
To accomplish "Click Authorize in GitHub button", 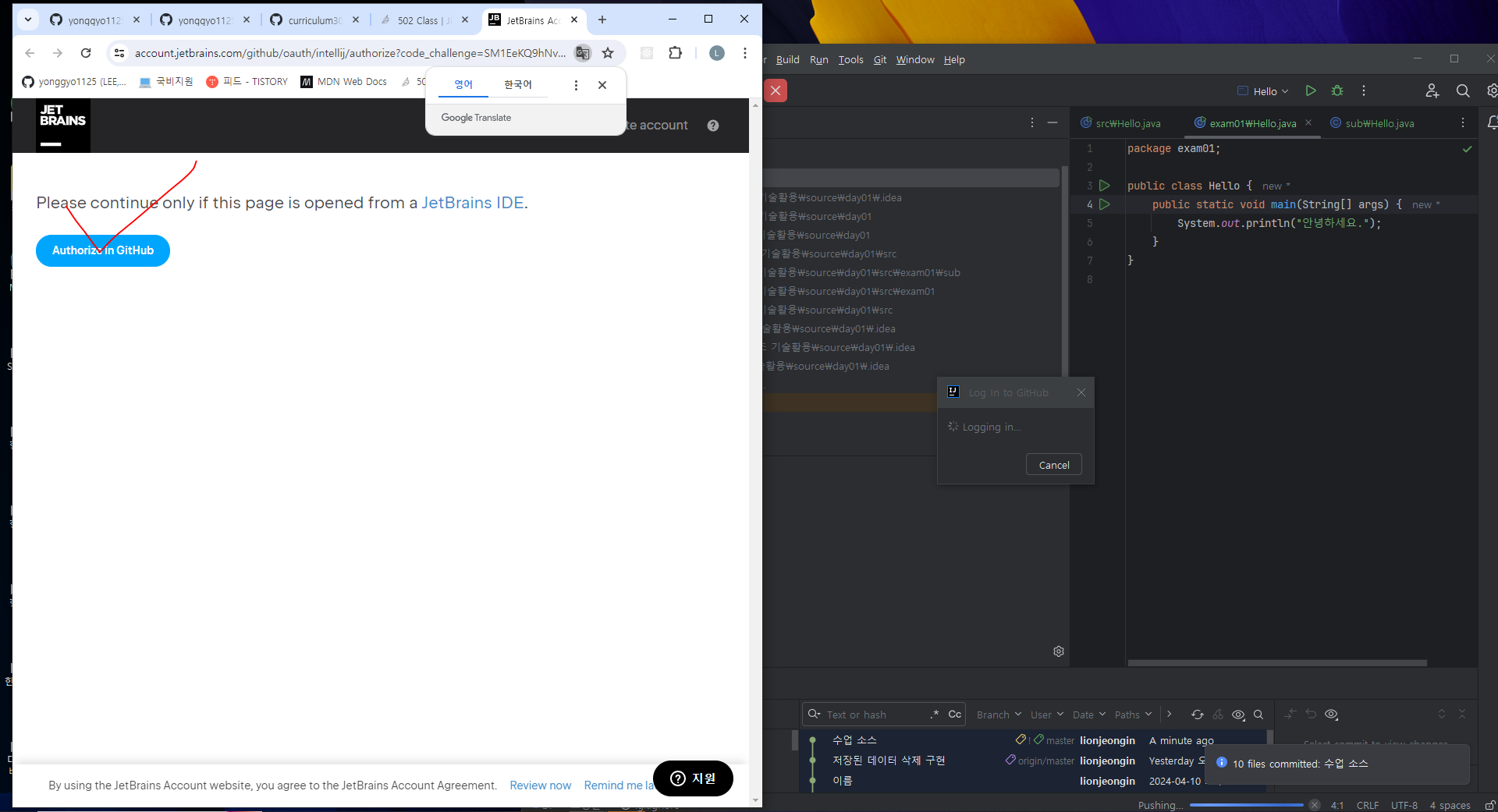I will coord(103,250).
